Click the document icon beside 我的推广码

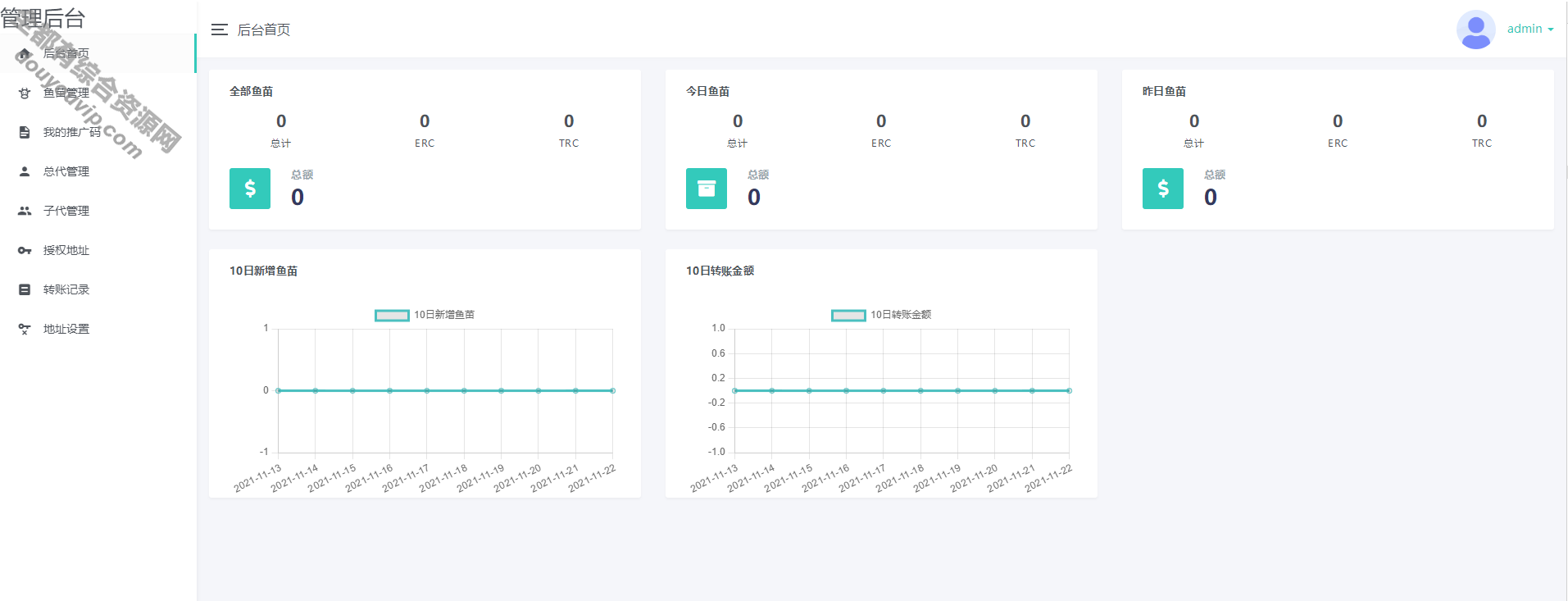tap(25, 132)
